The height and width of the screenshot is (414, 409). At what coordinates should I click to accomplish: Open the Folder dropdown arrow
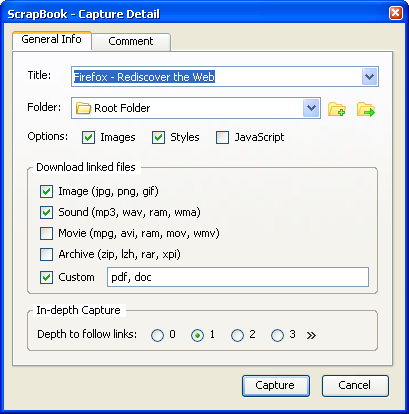click(x=311, y=108)
